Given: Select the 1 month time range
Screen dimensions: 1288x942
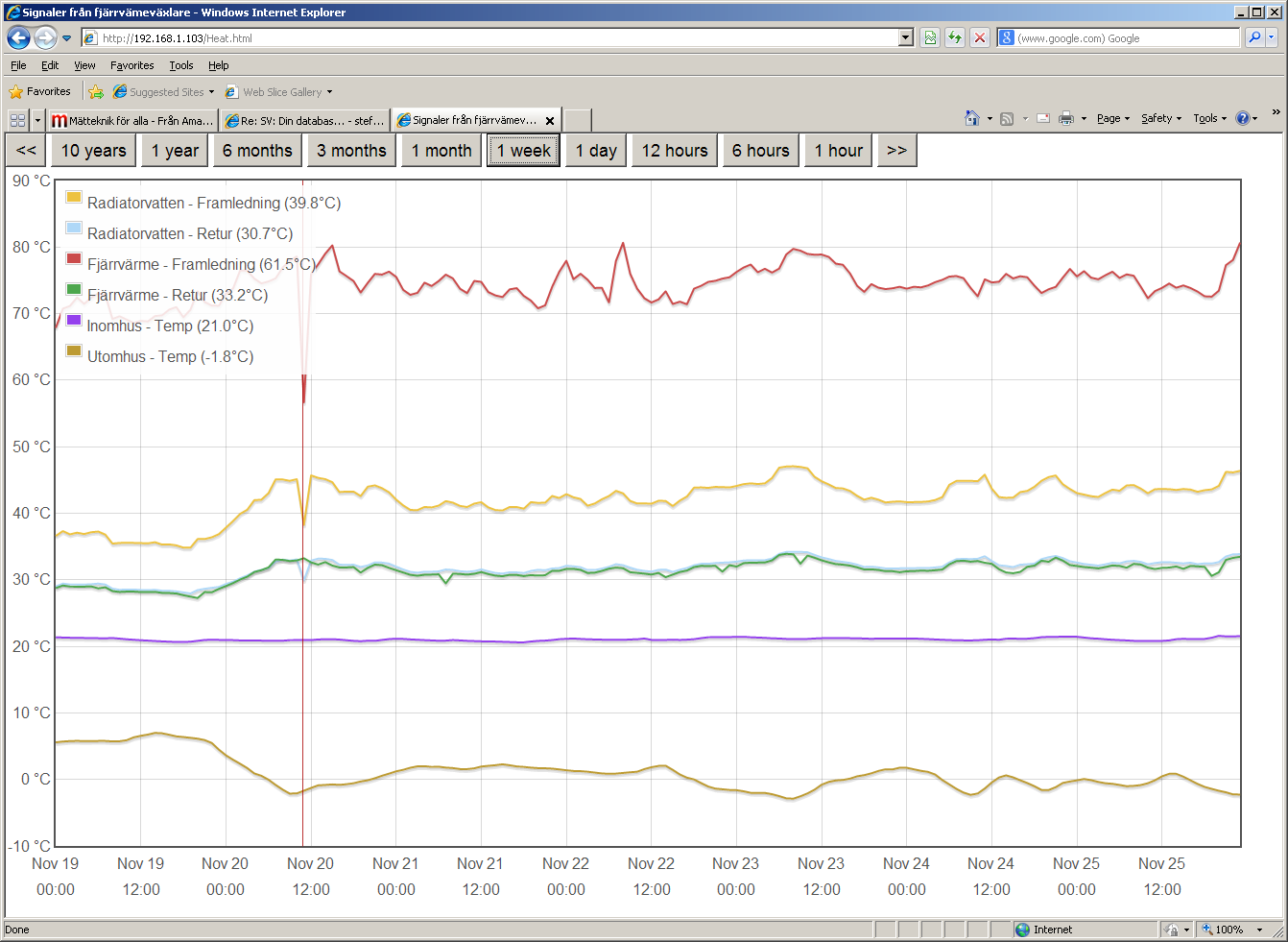Looking at the screenshot, I should point(441,151).
